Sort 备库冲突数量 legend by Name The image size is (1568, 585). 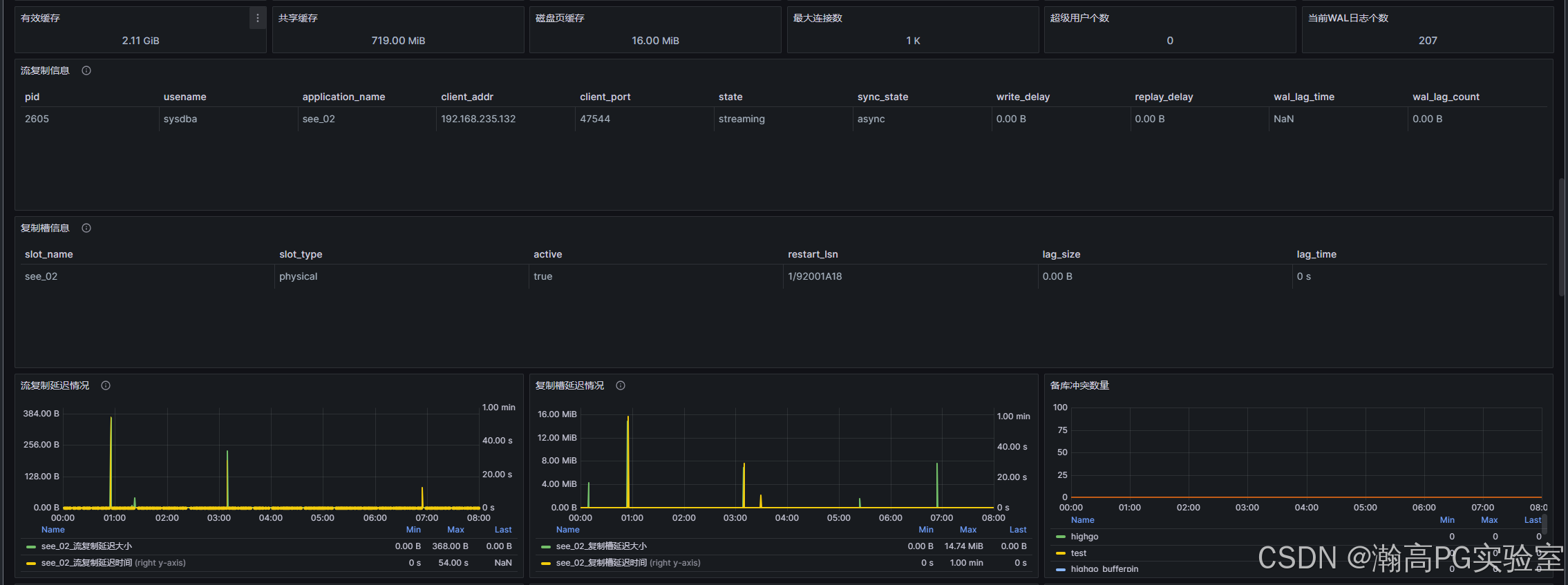pyautogui.click(x=1083, y=520)
